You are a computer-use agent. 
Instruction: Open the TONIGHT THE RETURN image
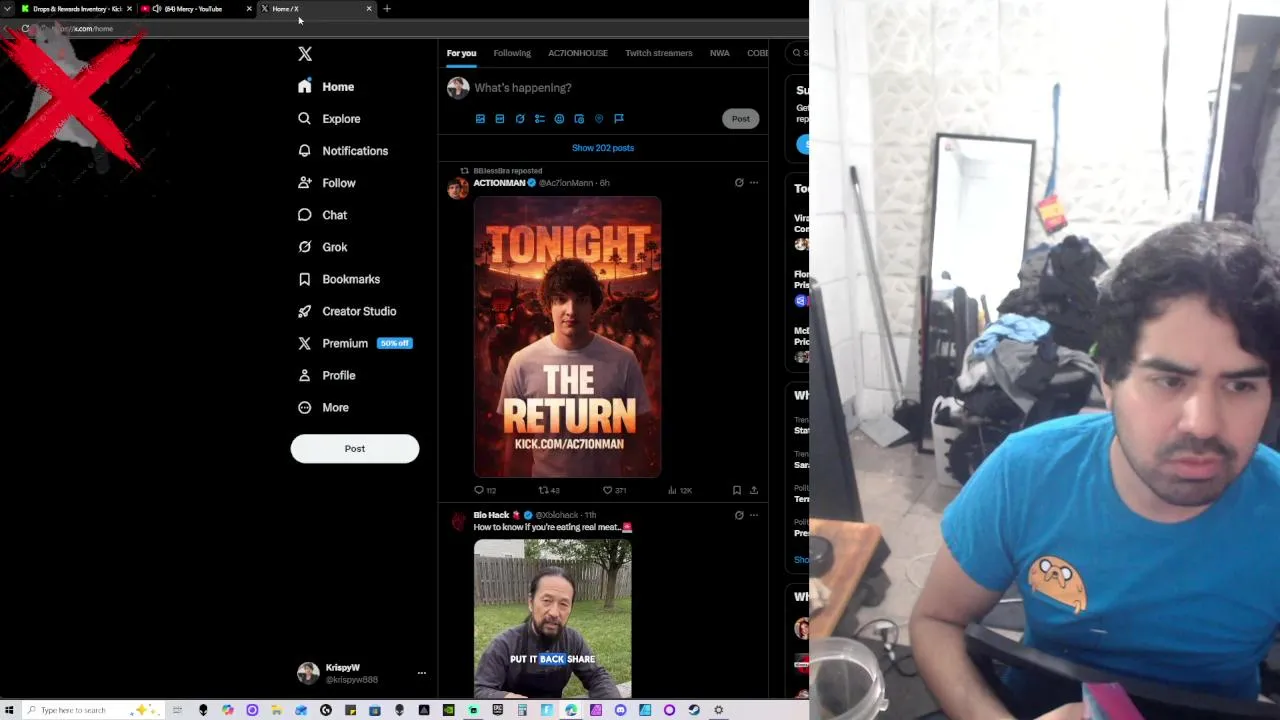[567, 337]
